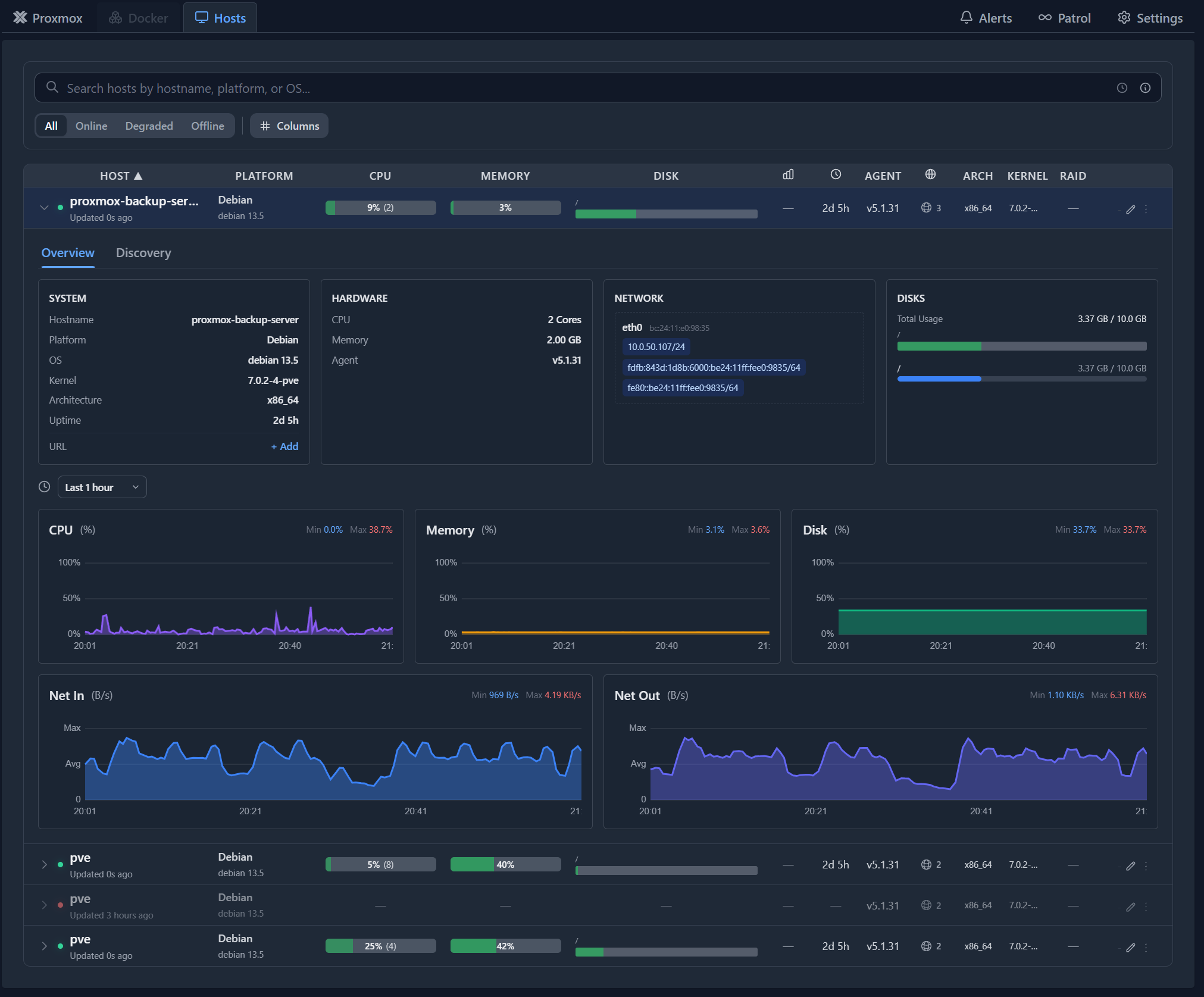Open the Proxmox tab

click(48, 18)
